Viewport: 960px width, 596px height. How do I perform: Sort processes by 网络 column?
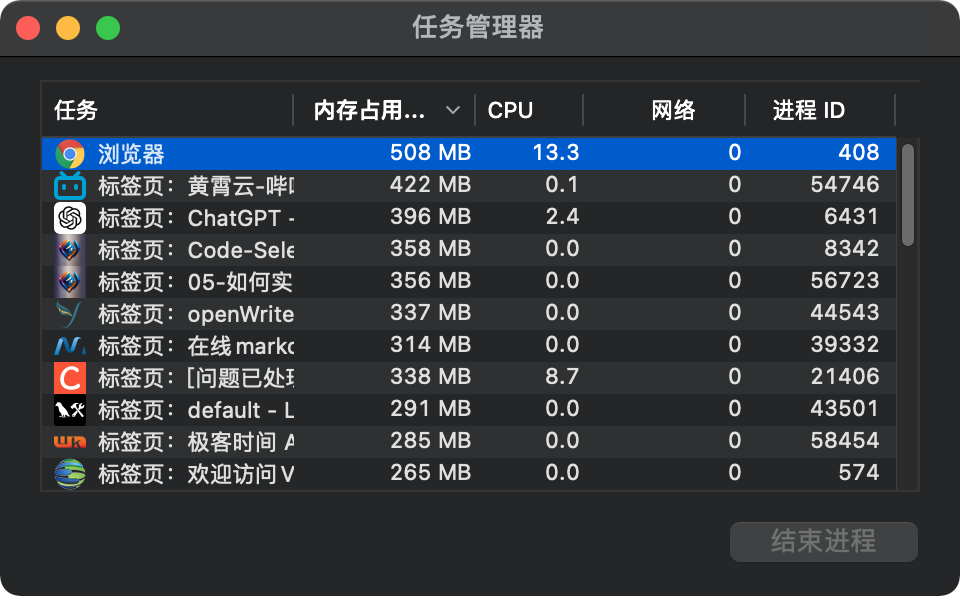click(672, 110)
